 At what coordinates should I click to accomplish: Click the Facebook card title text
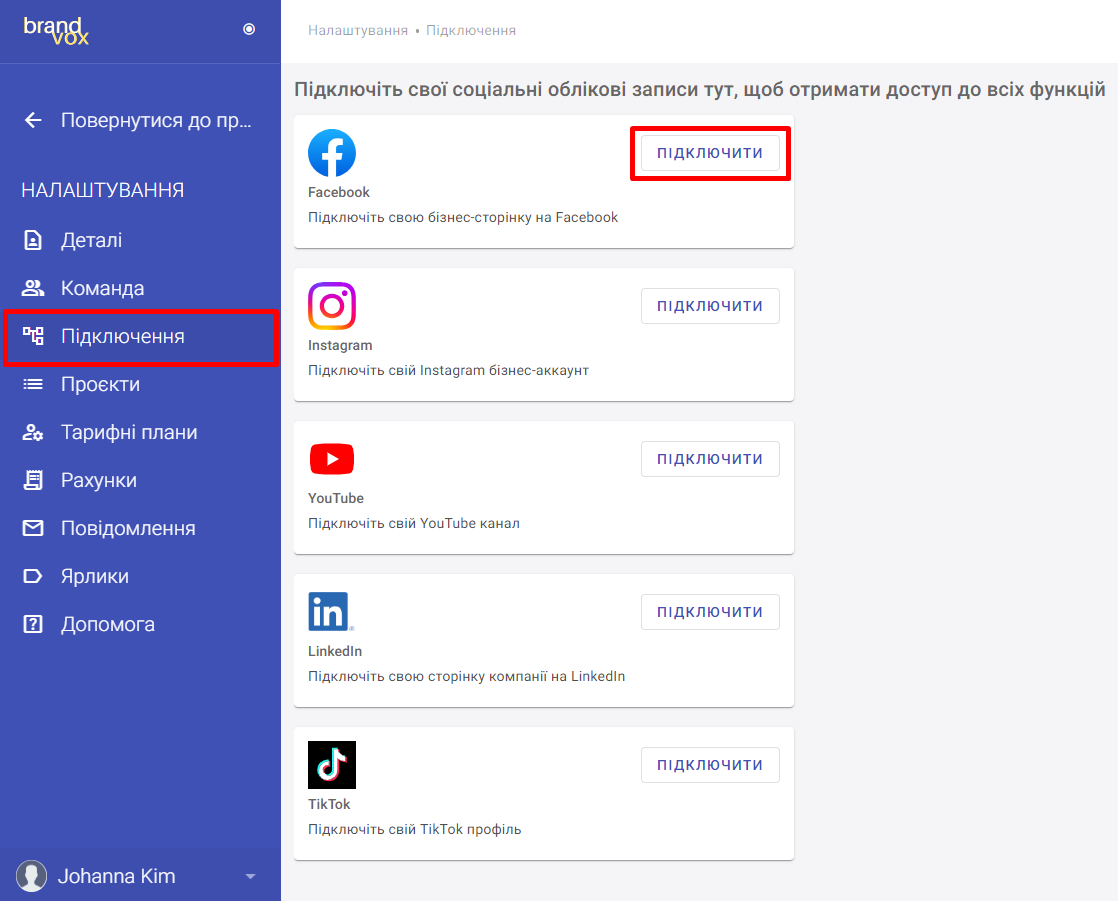pos(339,192)
